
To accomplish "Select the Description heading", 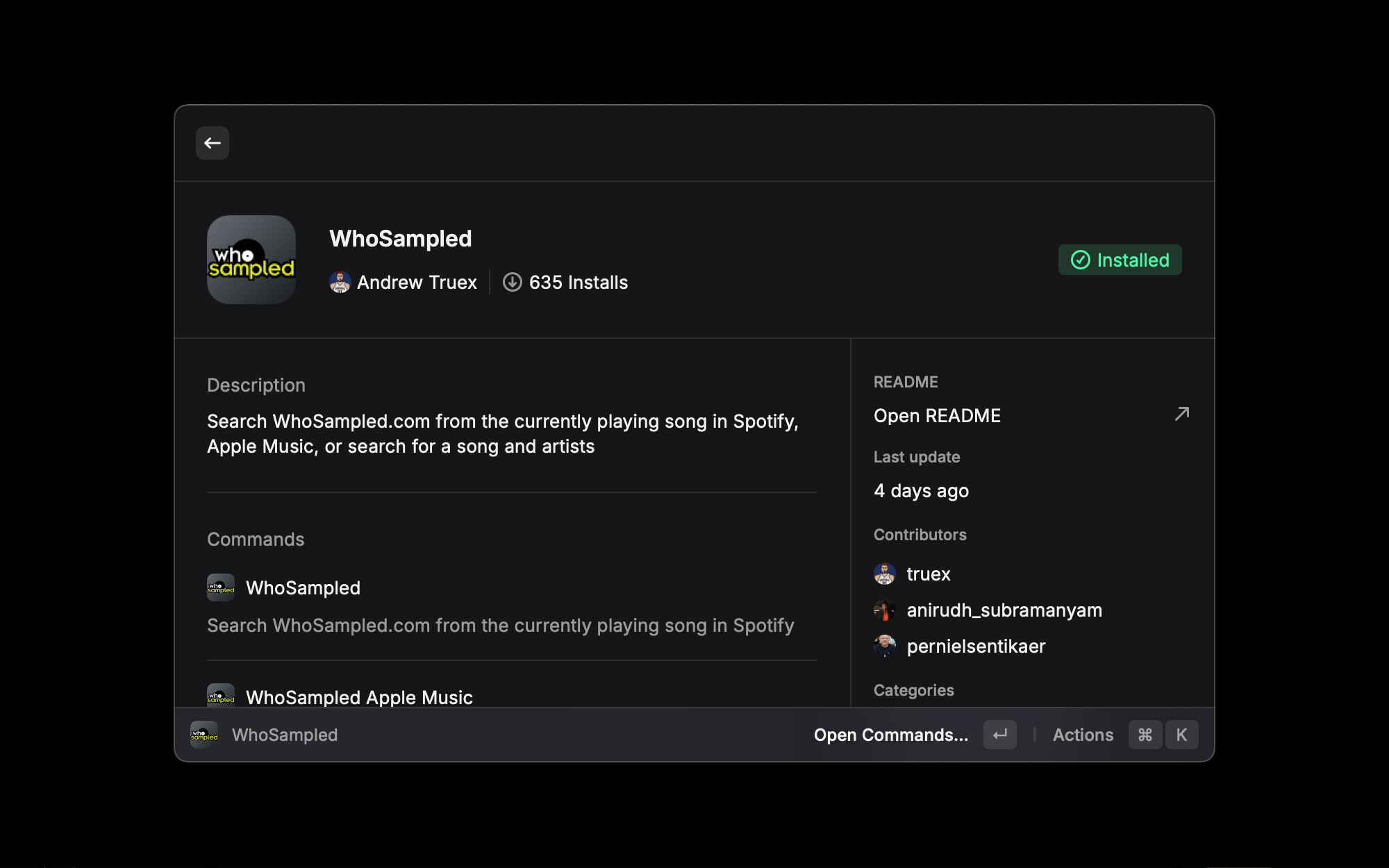I will pos(256,385).
